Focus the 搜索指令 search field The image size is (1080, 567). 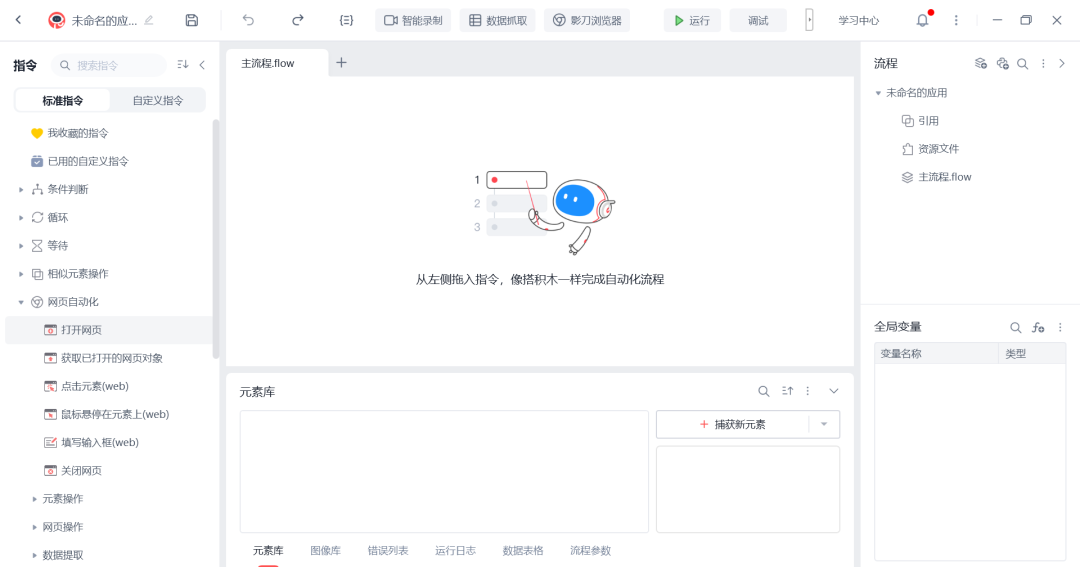tap(109, 65)
